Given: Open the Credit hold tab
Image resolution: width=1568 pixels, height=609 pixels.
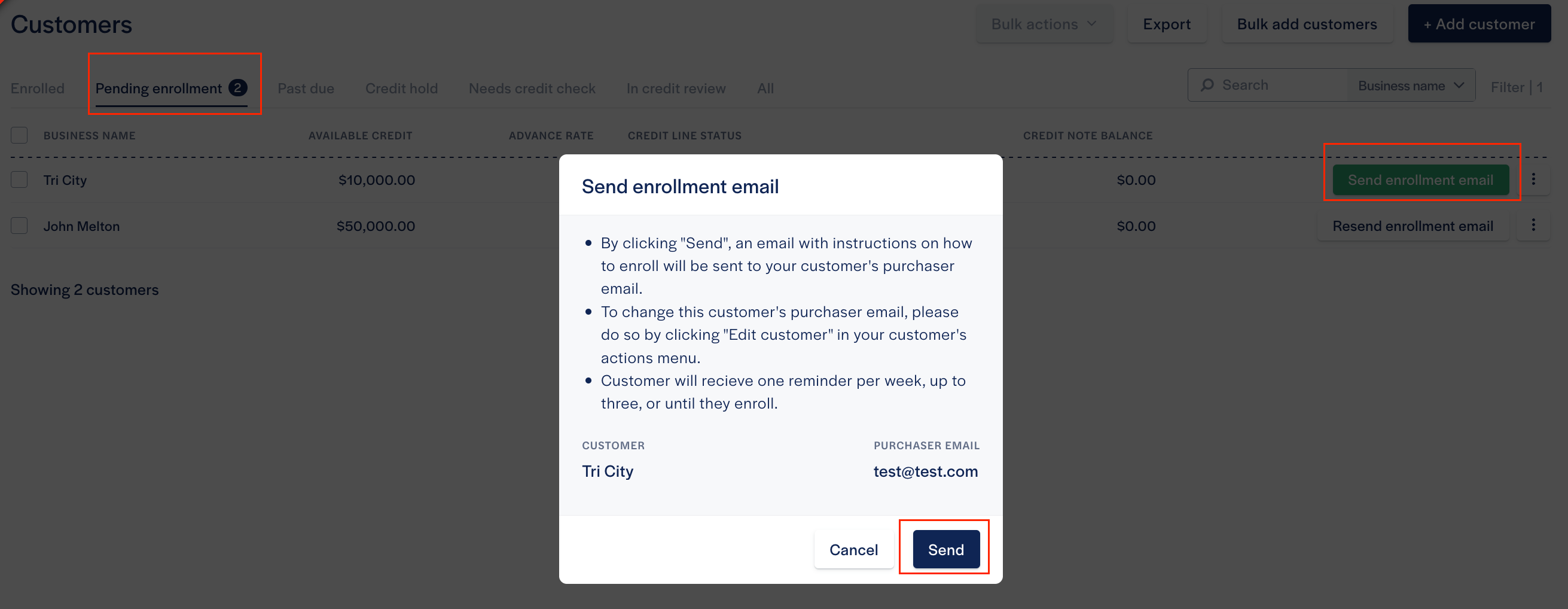Looking at the screenshot, I should coord(401,88).
